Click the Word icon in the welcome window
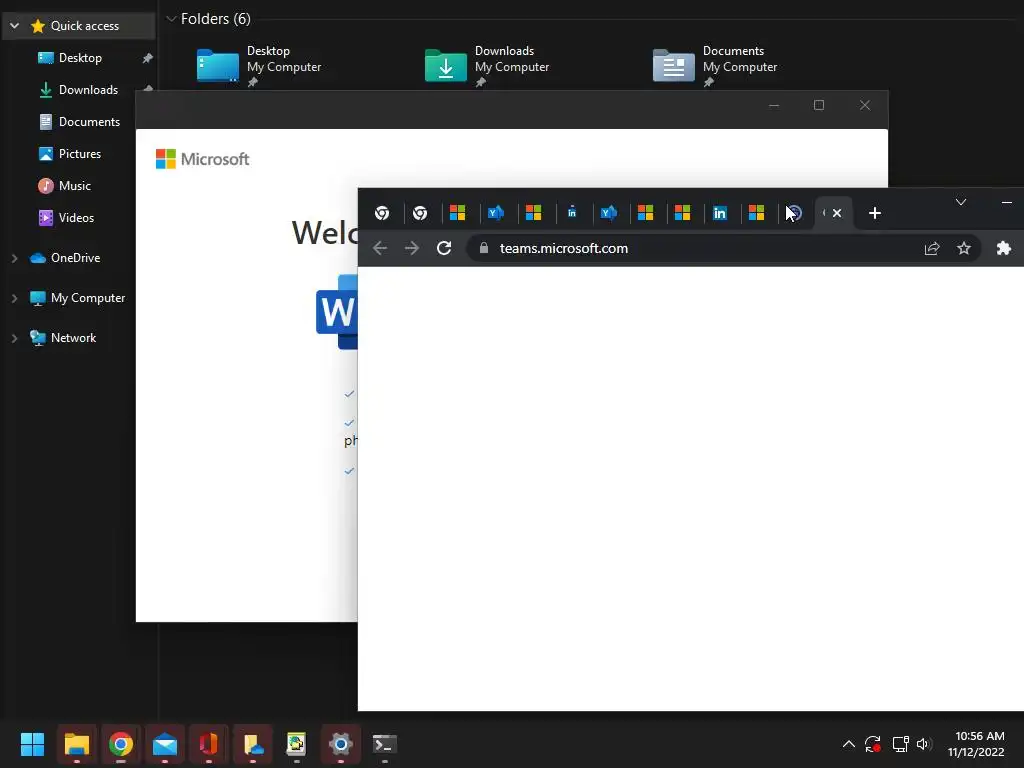Image resolution: width=1024 pixels, height=768 pixels. point(337,312)
